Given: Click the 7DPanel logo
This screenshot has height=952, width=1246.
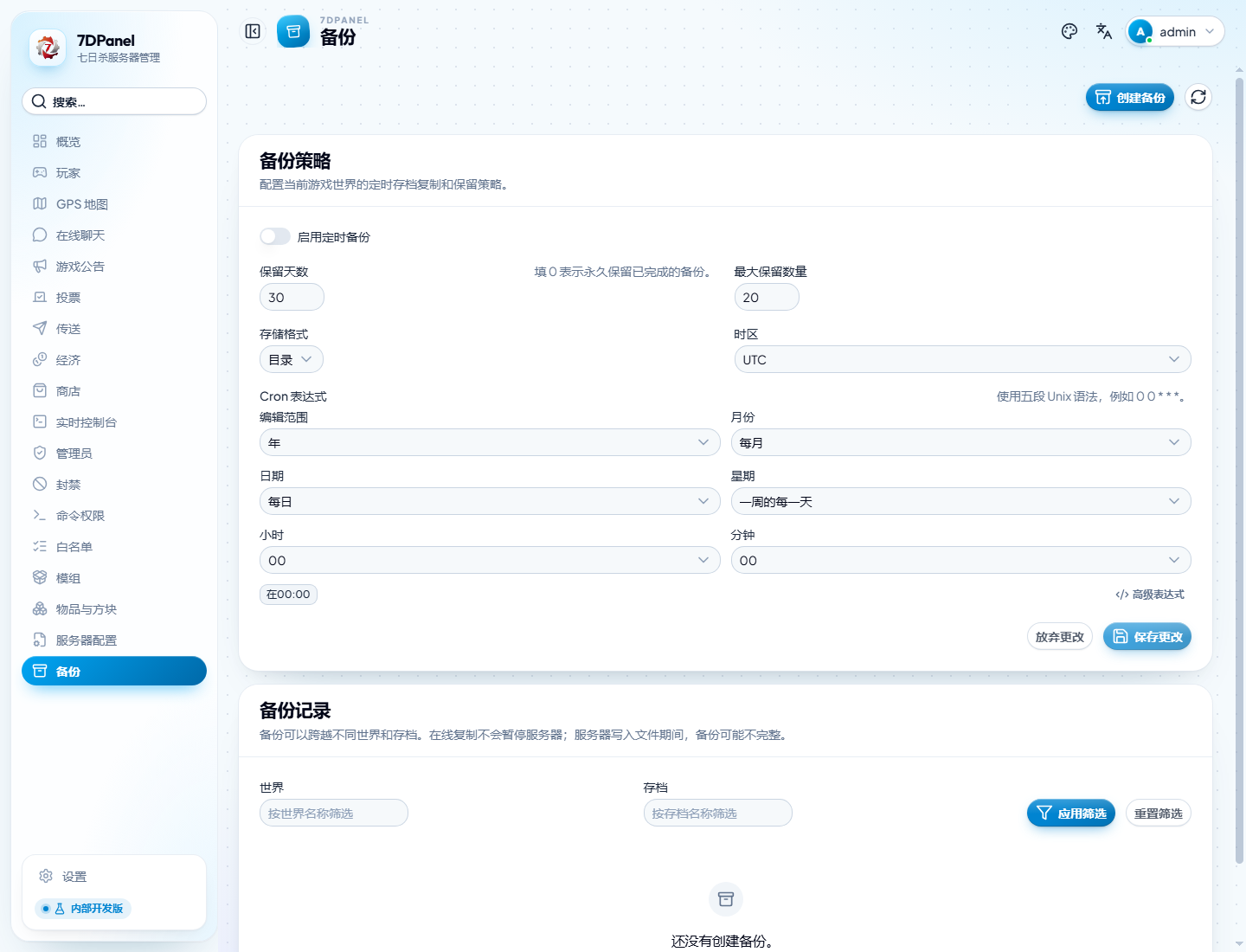Looking at the screenshot, I should (x=48, y=48).
